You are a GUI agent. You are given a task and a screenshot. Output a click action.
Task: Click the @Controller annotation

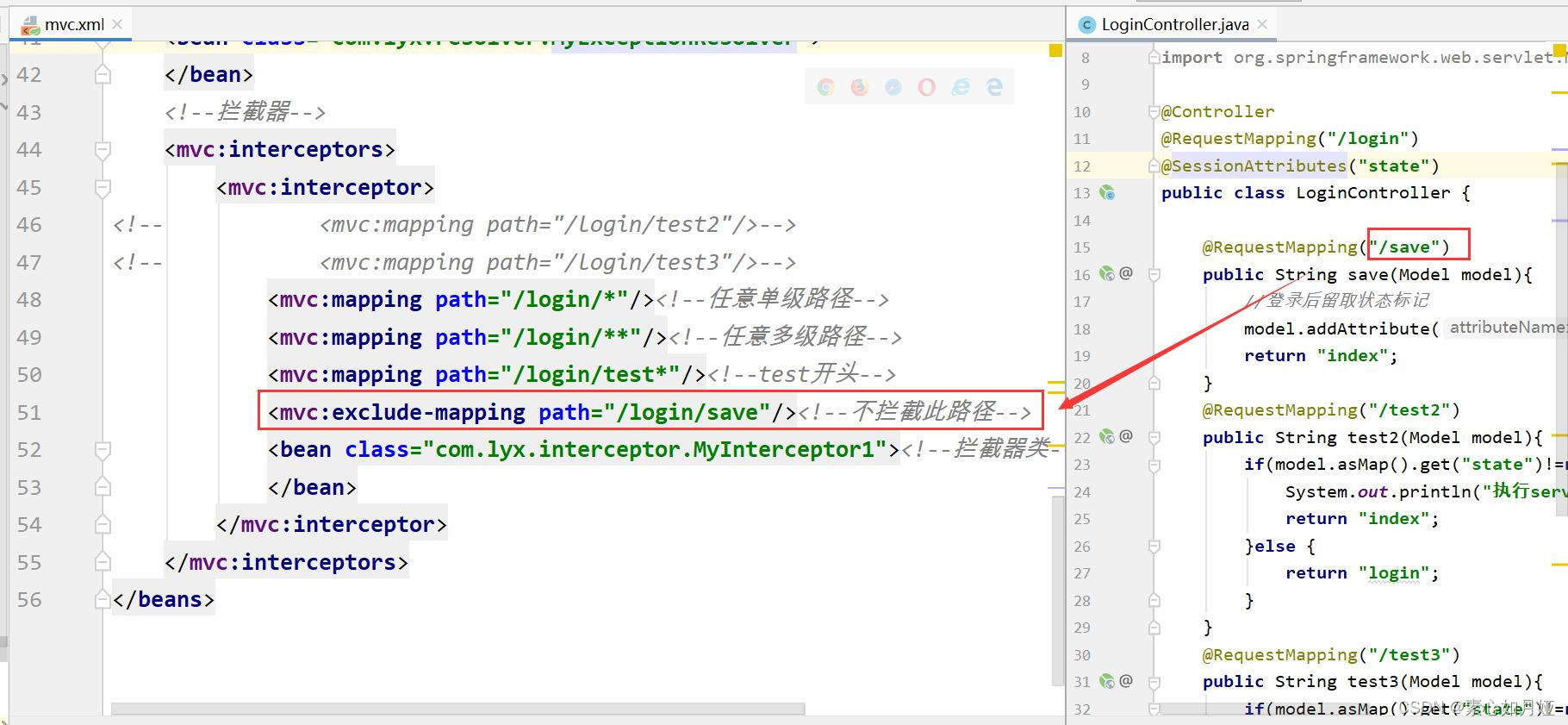(1217, 111)
